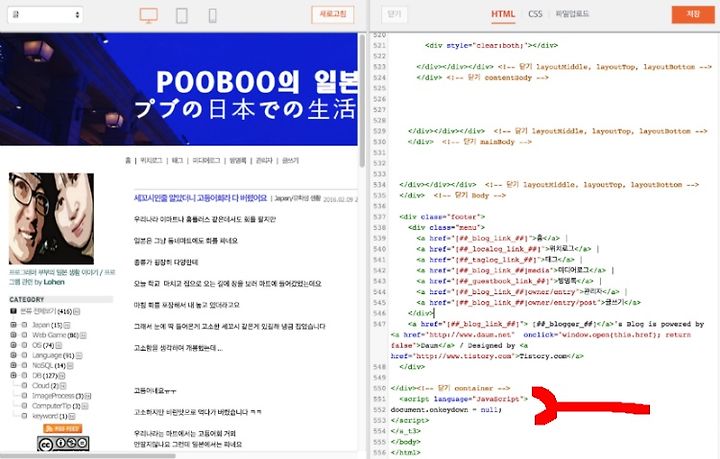Image resolution: width=720 pixels, height=459 pixels.
Task: Click code line 556 closing html tag
Action: (405, 453)
